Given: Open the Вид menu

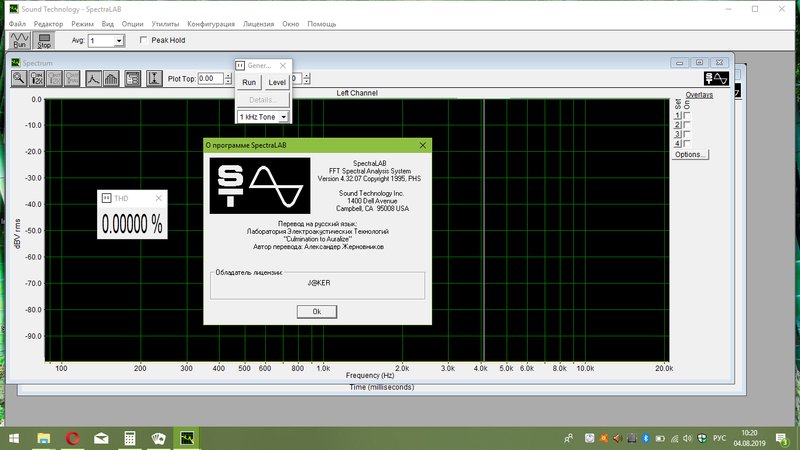Looking at the screenshot, I should point(107,24).
